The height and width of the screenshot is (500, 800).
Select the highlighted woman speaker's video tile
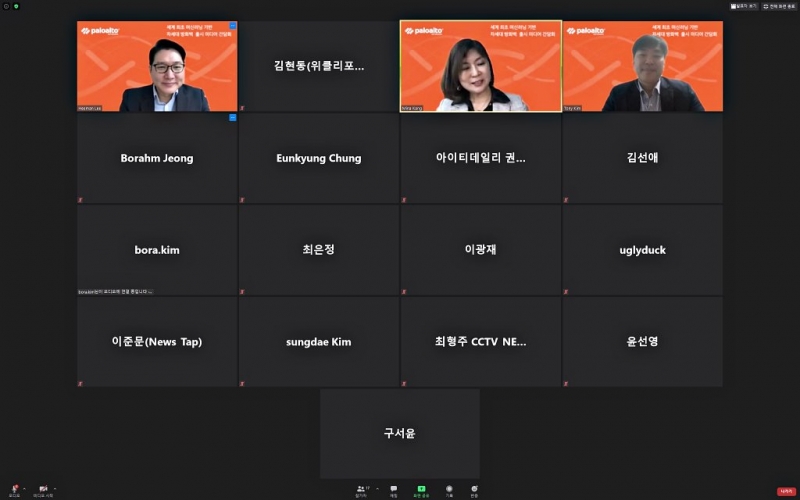(x=481, y=66)
